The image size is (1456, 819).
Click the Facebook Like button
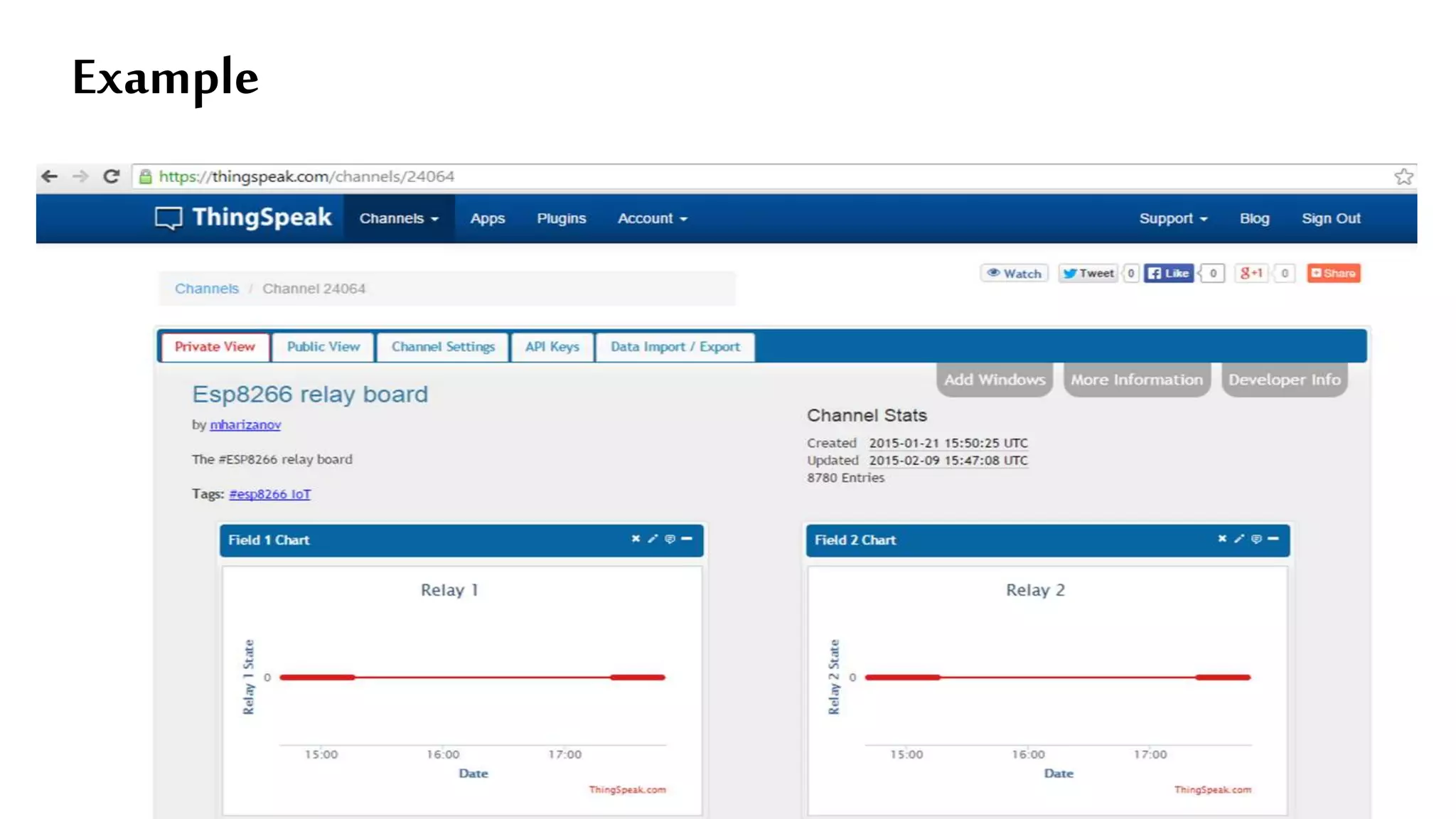(1169, 274)
